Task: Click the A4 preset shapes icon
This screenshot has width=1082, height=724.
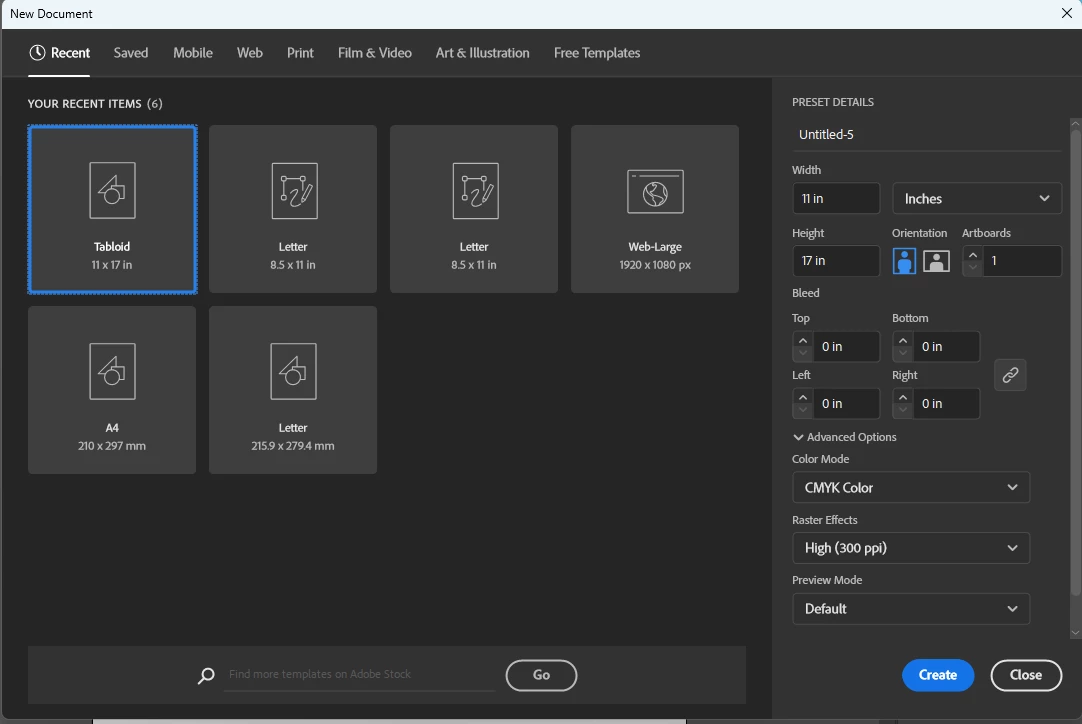Action: coord(112,371)
